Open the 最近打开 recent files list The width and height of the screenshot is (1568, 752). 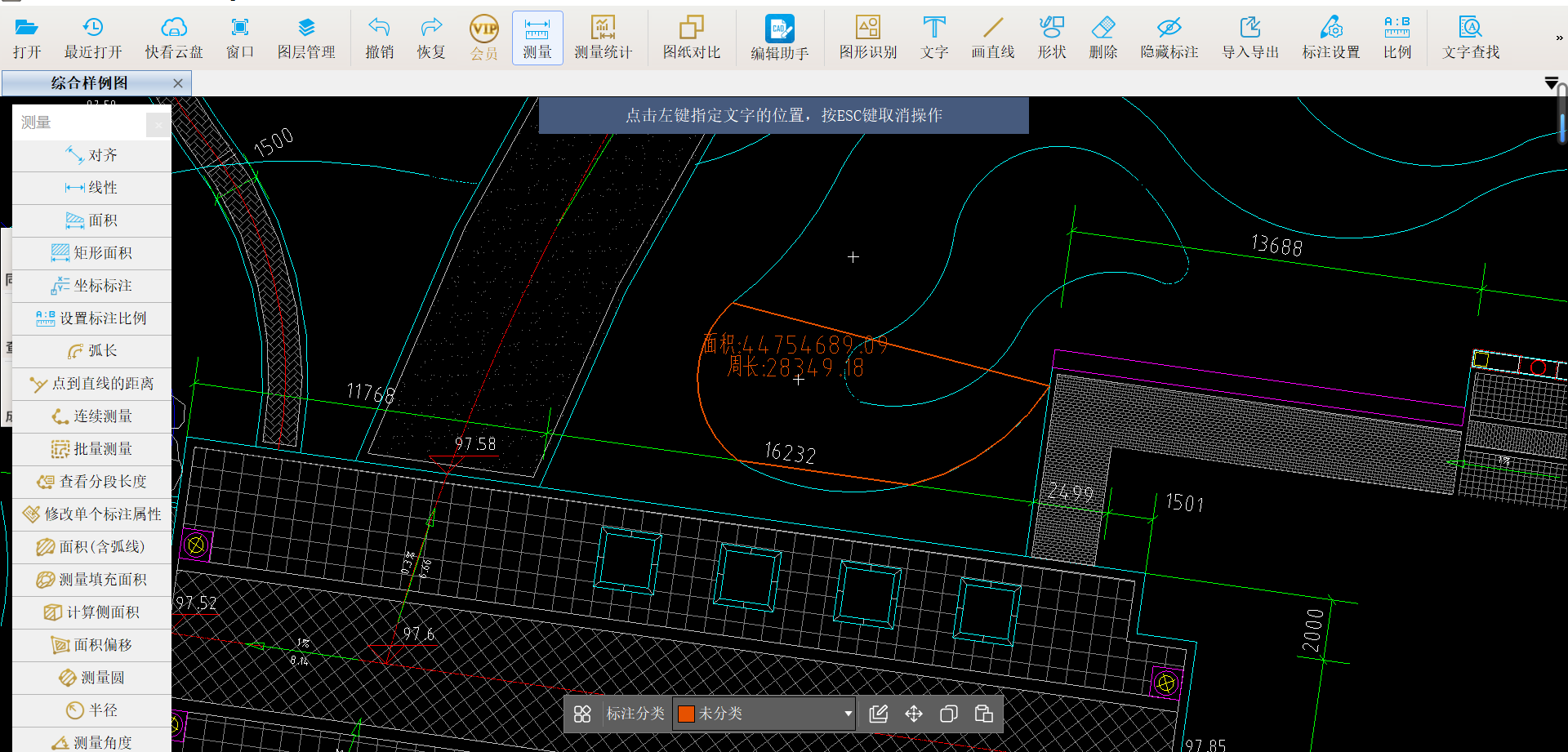click(x=93, y=38)
